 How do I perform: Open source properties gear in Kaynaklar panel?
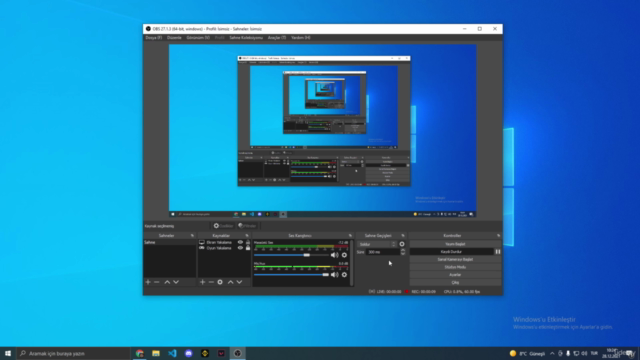(x=220, y=282)
